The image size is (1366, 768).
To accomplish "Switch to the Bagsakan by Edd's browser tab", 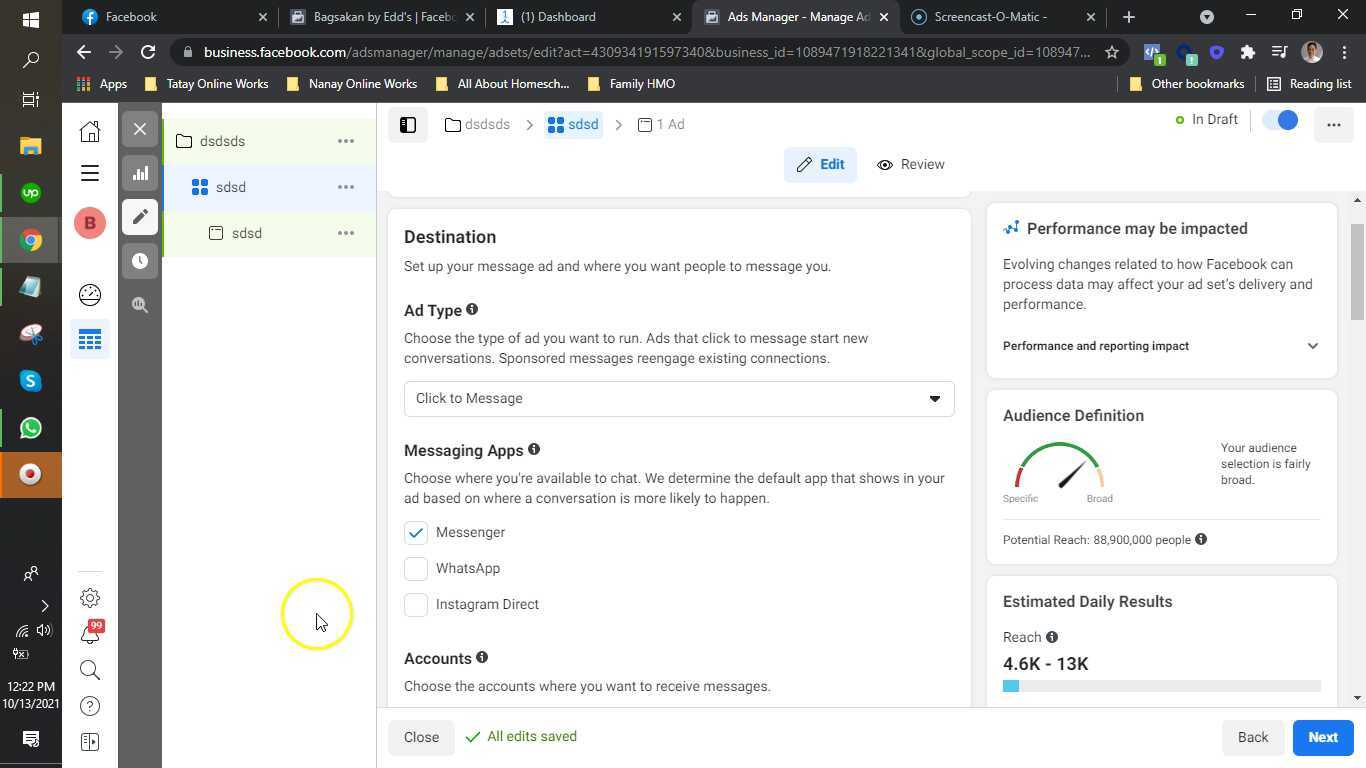I will tap(381, 17).
